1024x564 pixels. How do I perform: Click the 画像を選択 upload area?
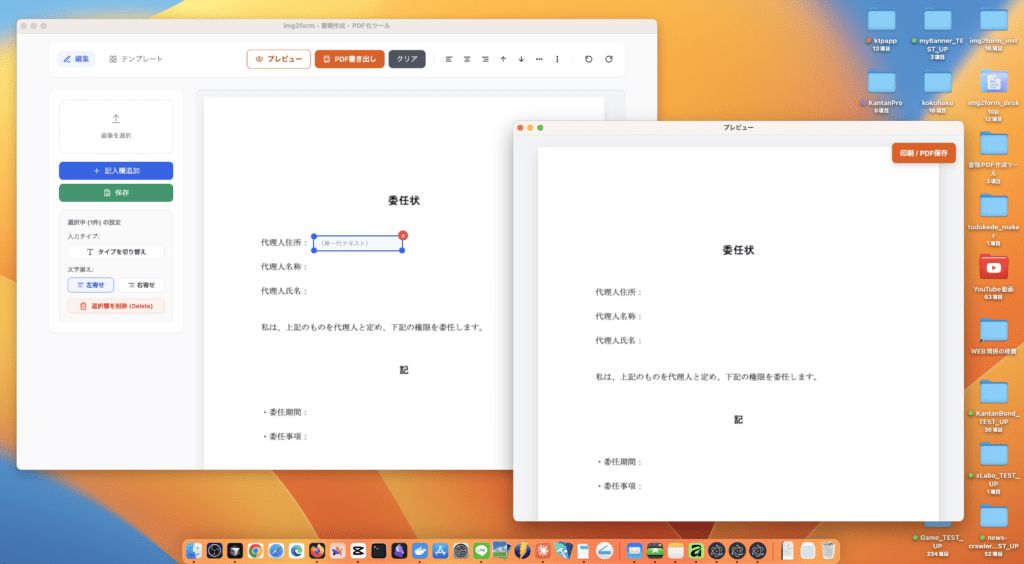tap(116, 127)
